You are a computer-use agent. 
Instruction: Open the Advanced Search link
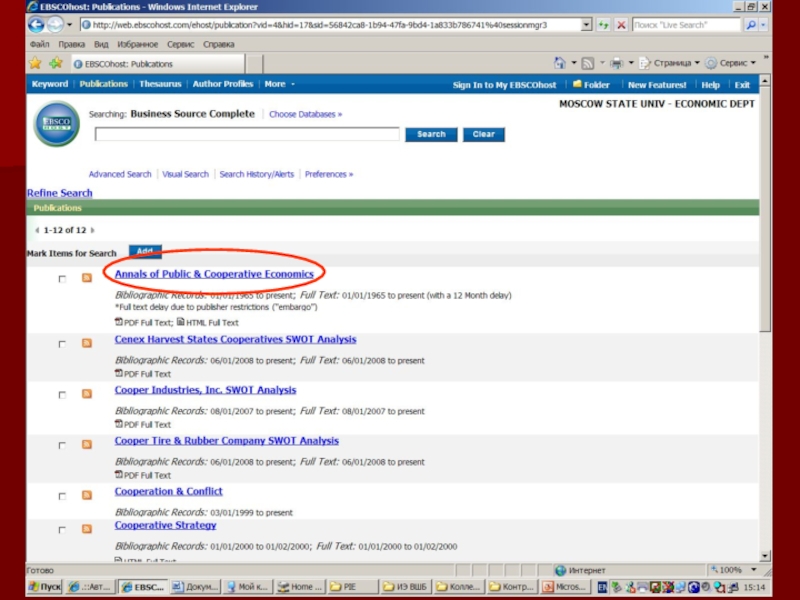coord(120,174)
